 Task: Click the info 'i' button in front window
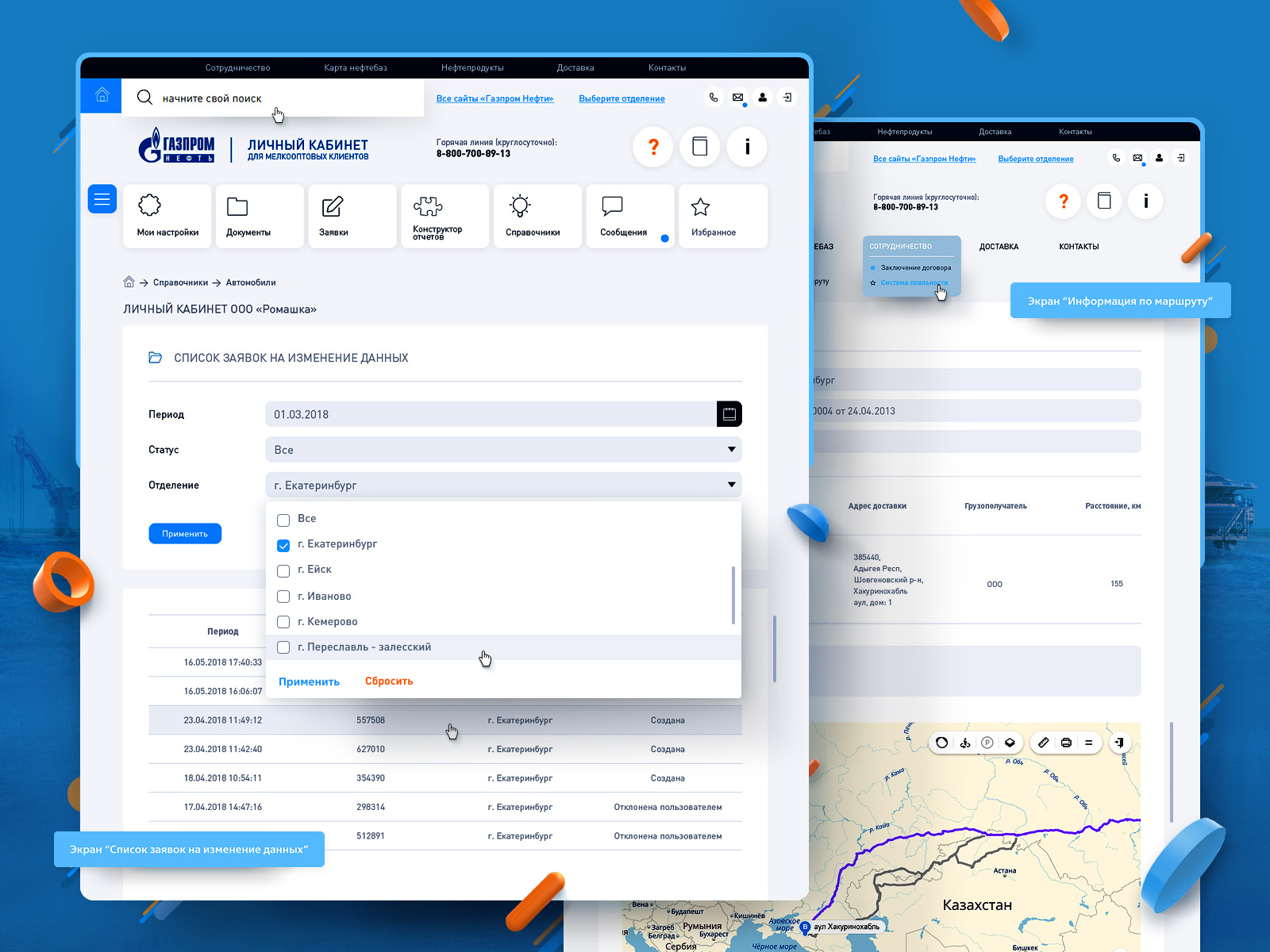tap(747, 147)
